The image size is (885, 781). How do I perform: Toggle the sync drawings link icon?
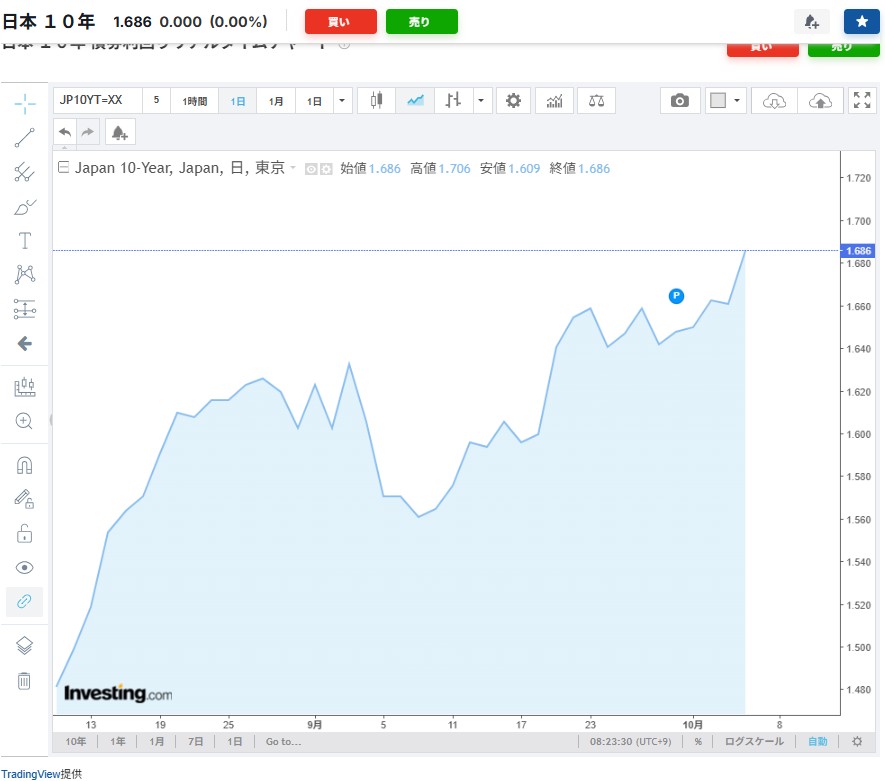[x=24, y=602]
